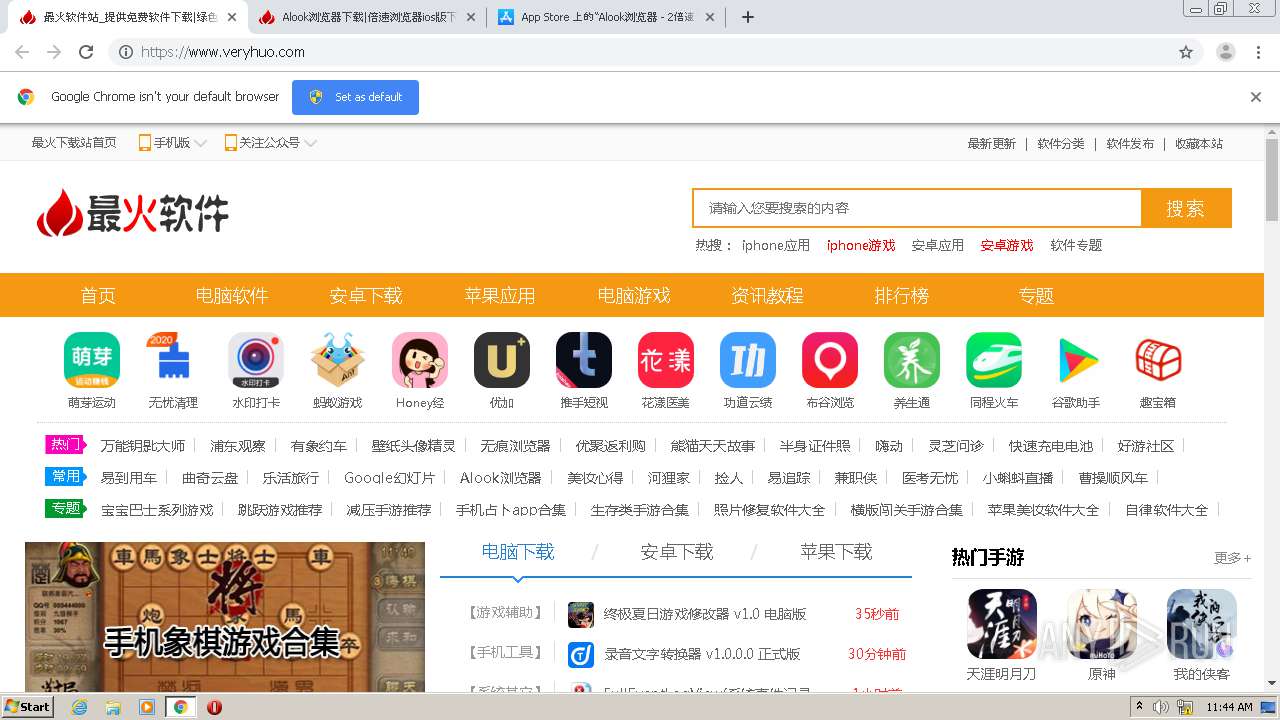This screenshot has width=1280, height=720.
Task: Click the 终极夏日游戏修改器 software icon
Action: coord(581,614)
